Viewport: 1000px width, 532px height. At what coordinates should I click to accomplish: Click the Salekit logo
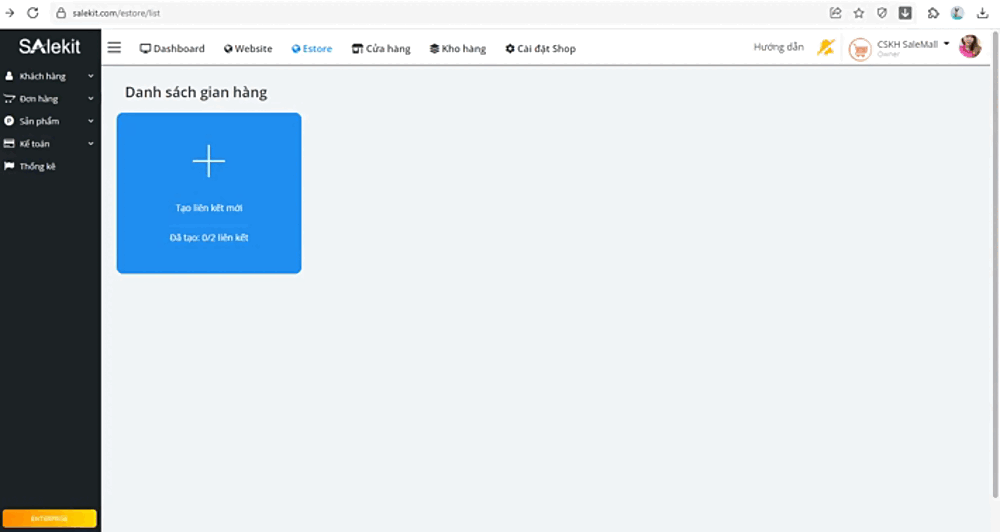tap(49, 47)
